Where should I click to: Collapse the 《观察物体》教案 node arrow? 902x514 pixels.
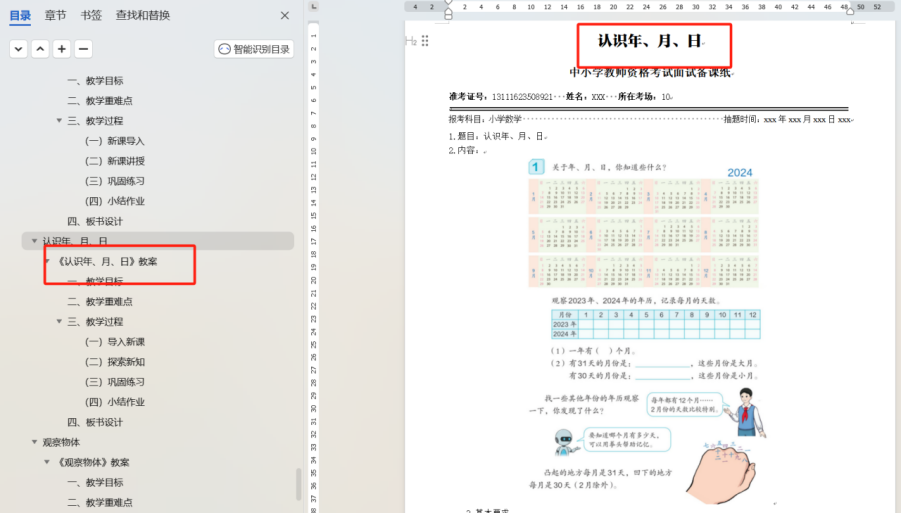pyautogui.click(x=47, y=462)
